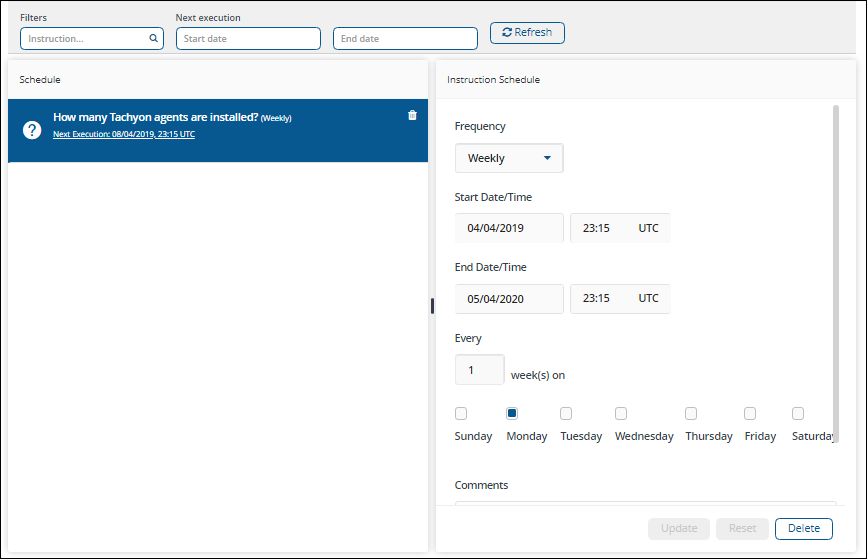Click the search magnifier in Instruction filter
This screenshot has width=867, height=559.
pos(153,39)
